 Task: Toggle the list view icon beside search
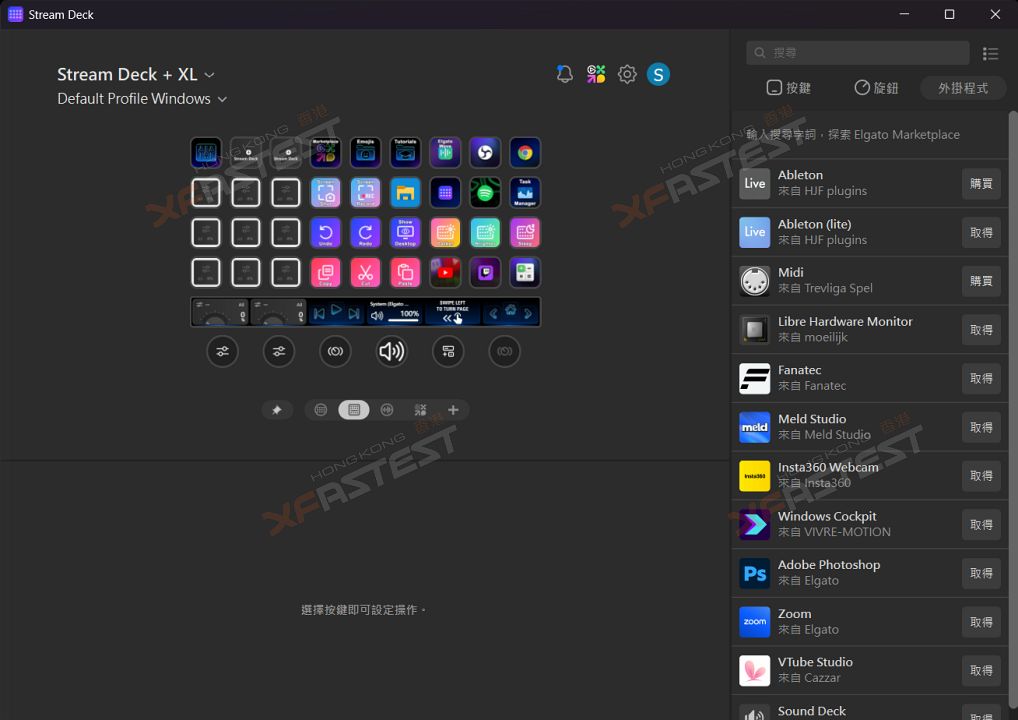tap(990, 53)
